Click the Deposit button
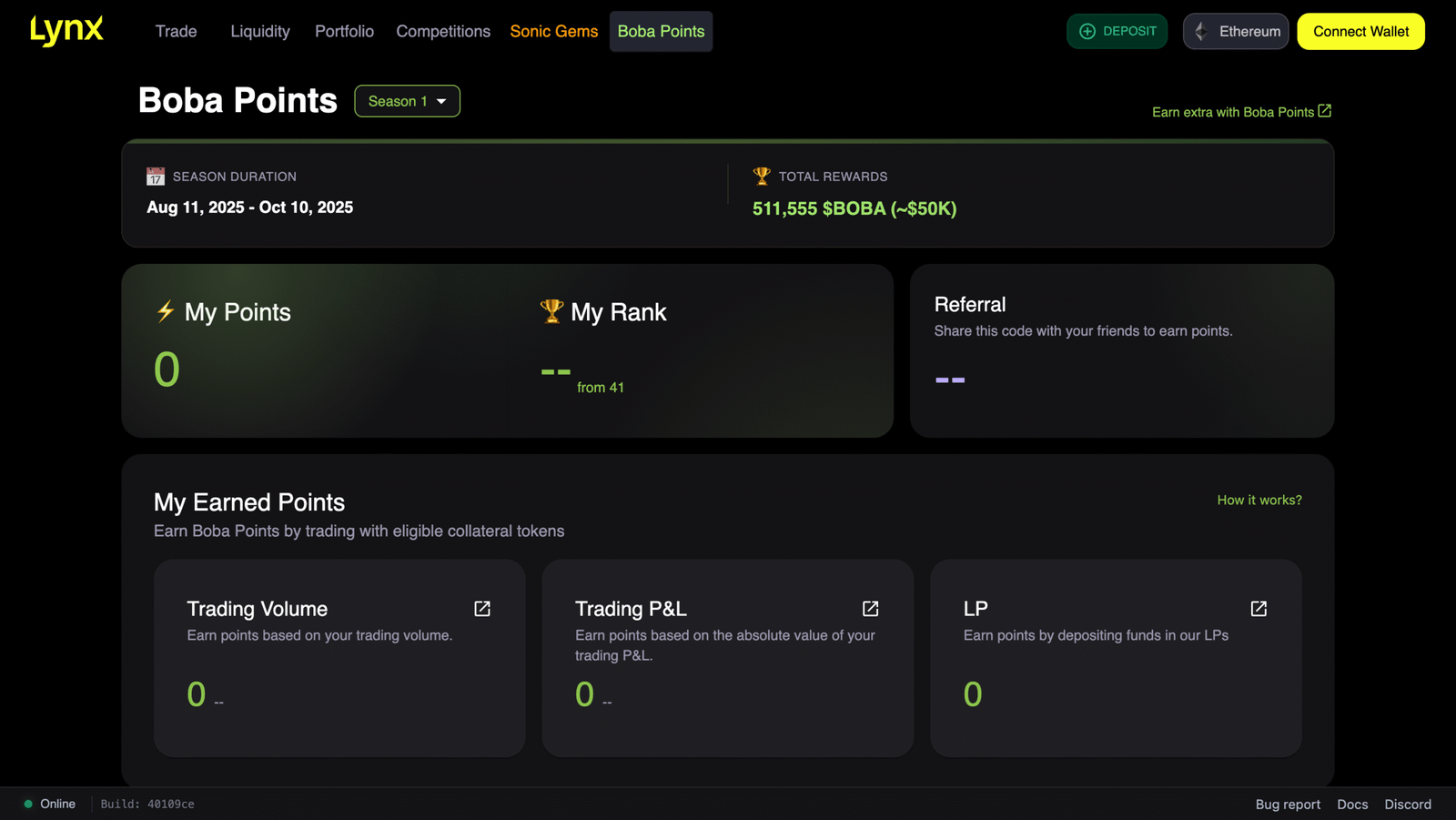The height and width of the screenshot is (820, 1456). (x=1117, y=31)
